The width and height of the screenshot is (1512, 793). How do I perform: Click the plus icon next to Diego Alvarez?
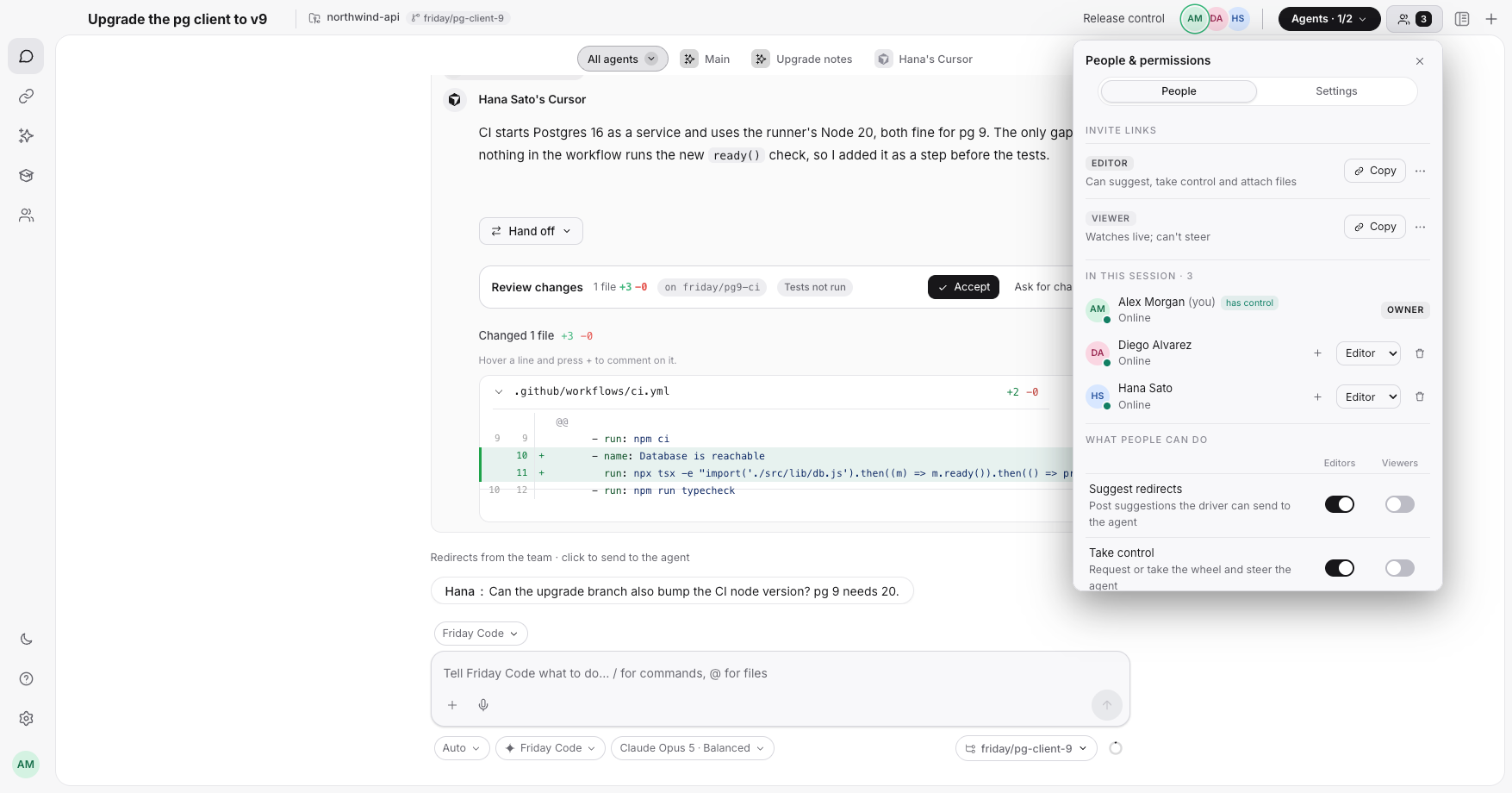pos(1317,353)
